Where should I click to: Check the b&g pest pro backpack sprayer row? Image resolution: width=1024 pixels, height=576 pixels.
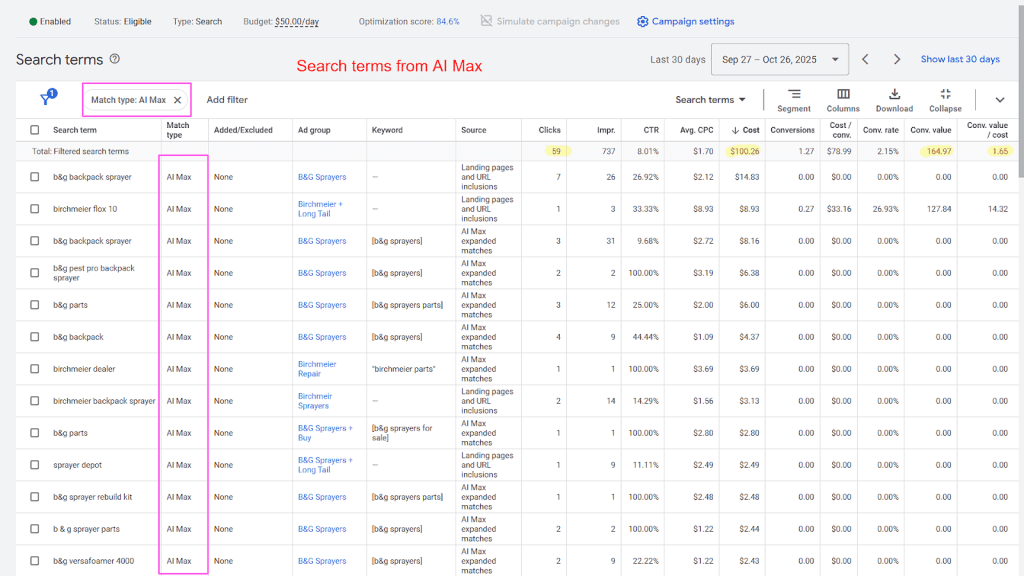click(x=35, y=273)
